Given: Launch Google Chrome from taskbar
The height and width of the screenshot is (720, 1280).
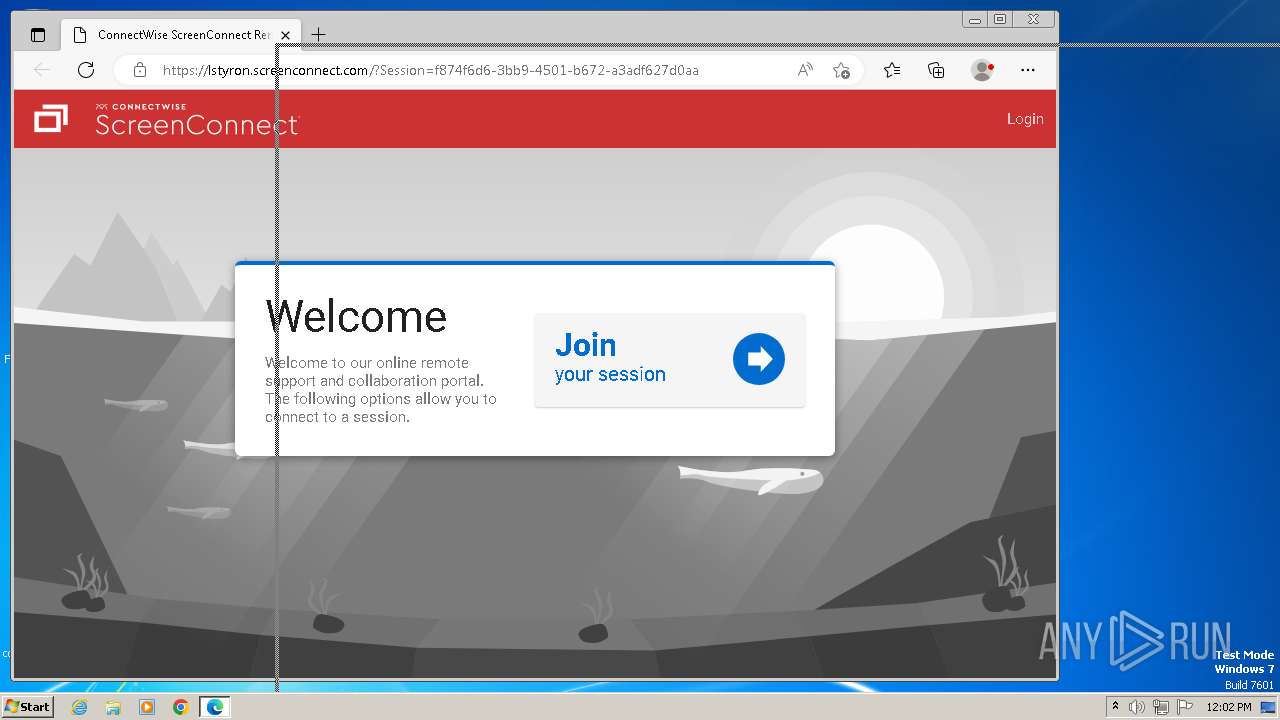Looking at the screenshot, I should (181, 707).
